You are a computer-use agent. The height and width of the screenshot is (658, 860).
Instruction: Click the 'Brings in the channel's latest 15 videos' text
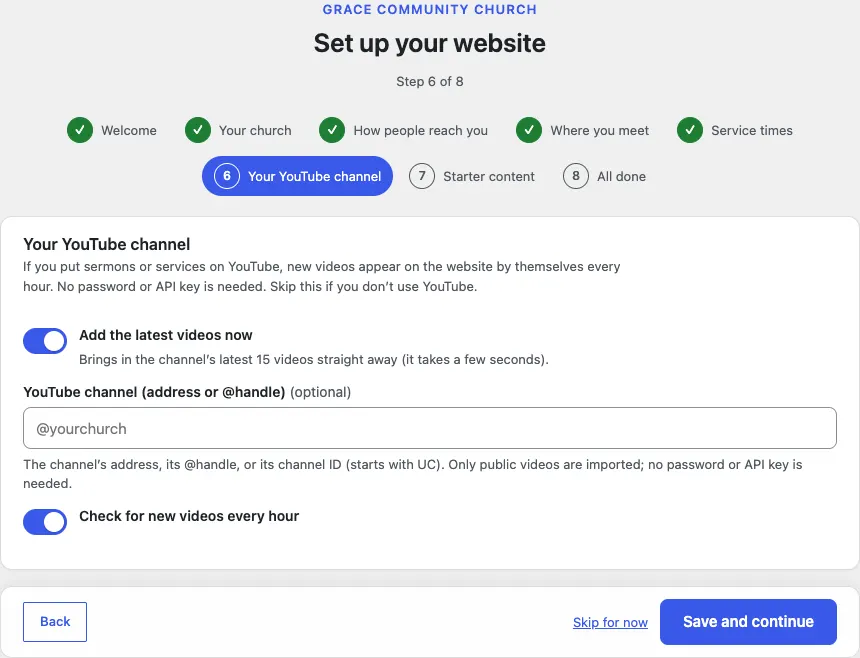[314, 360]
